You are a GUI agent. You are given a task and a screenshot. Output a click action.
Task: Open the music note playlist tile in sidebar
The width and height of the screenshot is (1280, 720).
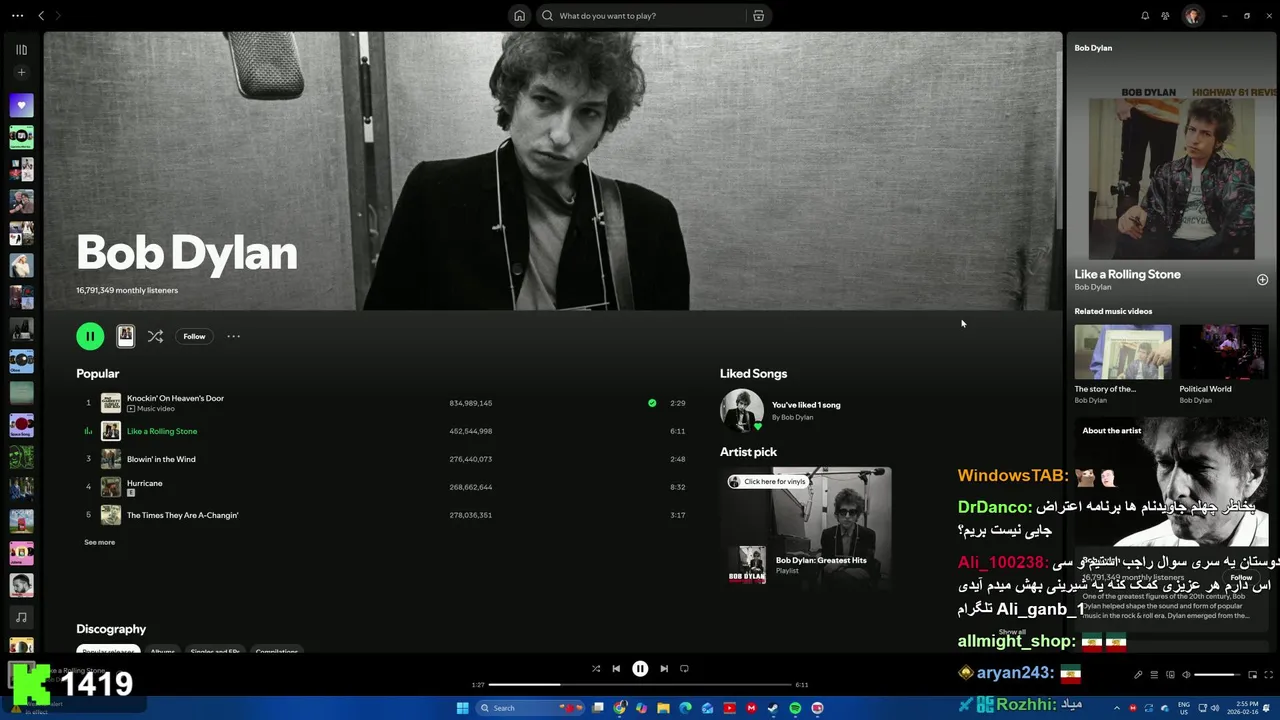click(21, 617)
